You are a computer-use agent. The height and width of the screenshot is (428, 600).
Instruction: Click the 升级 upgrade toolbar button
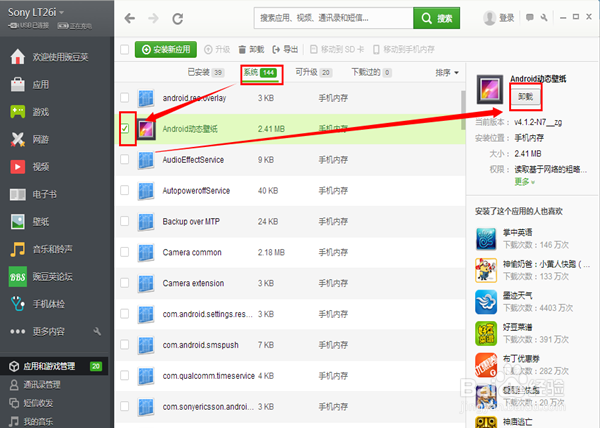click(x=217, y=49)
